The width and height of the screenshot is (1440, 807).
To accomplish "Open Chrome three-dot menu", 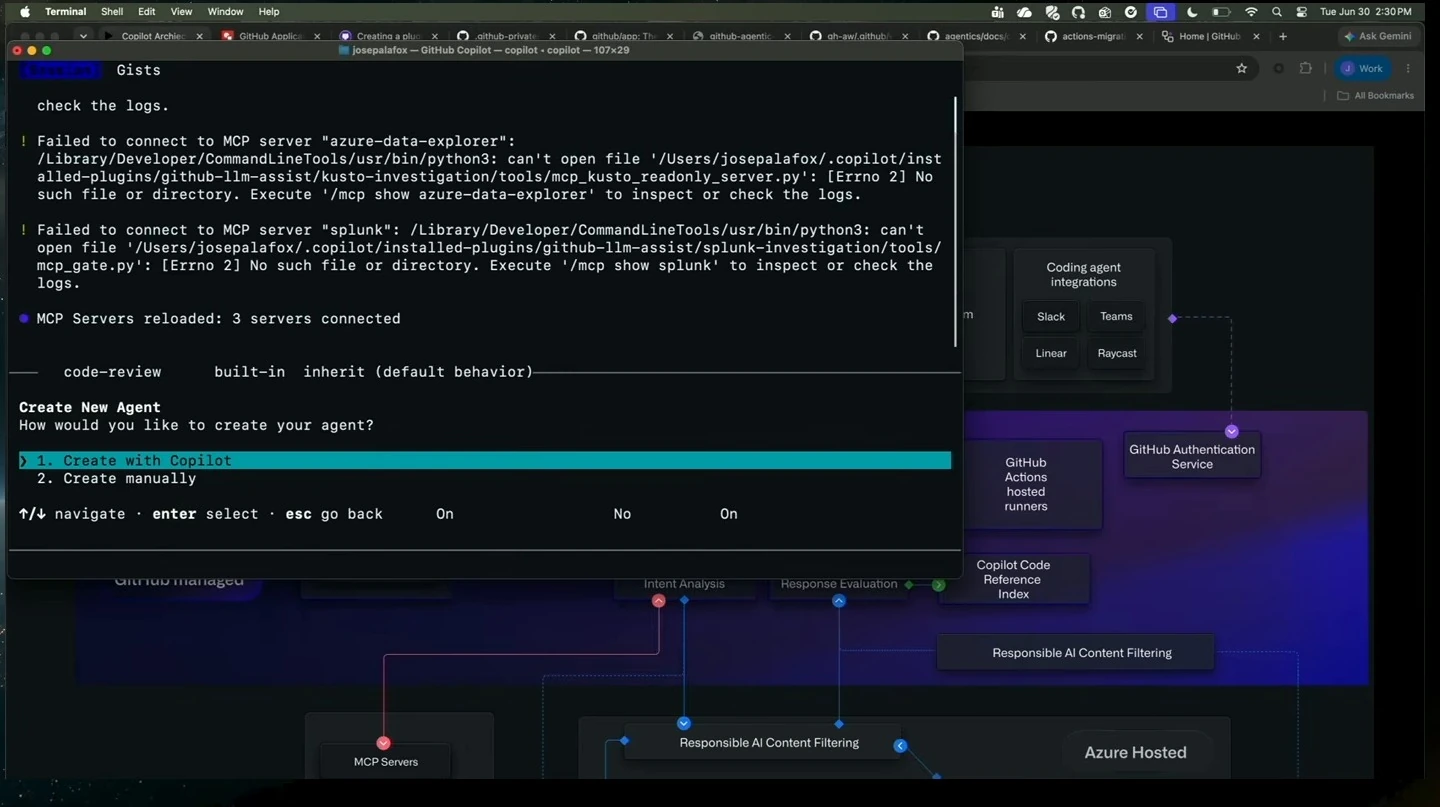I will 1408,69.
